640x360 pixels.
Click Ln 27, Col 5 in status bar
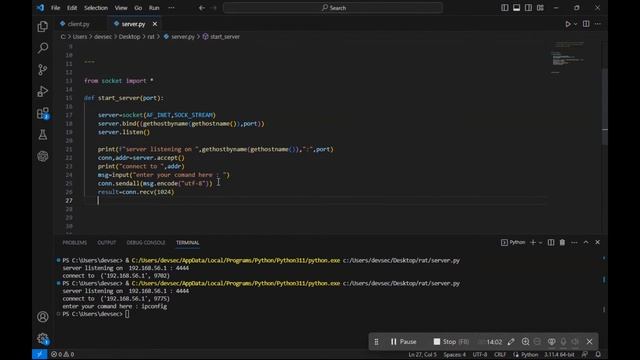[422, 354]
